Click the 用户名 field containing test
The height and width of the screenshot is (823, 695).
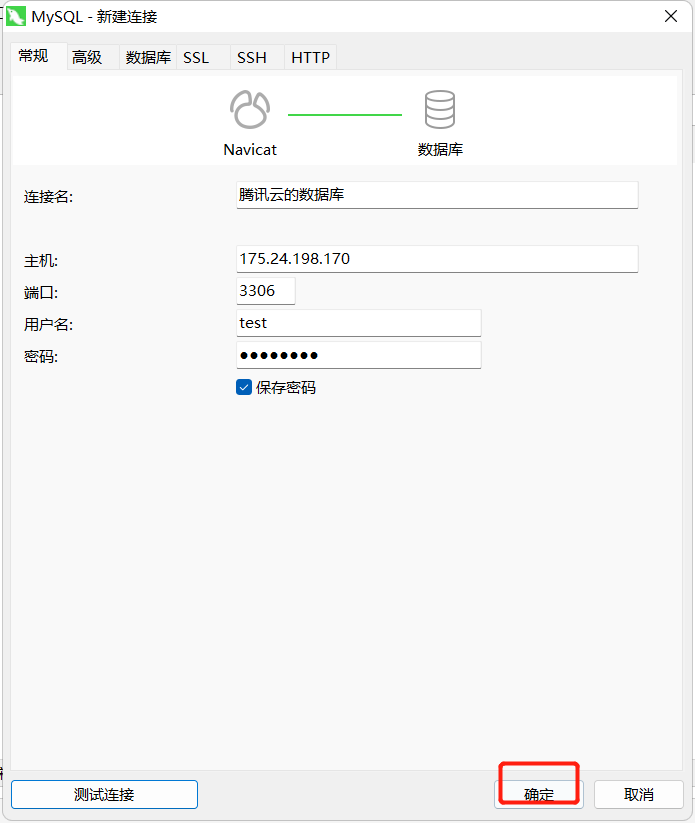coord(359,323)
